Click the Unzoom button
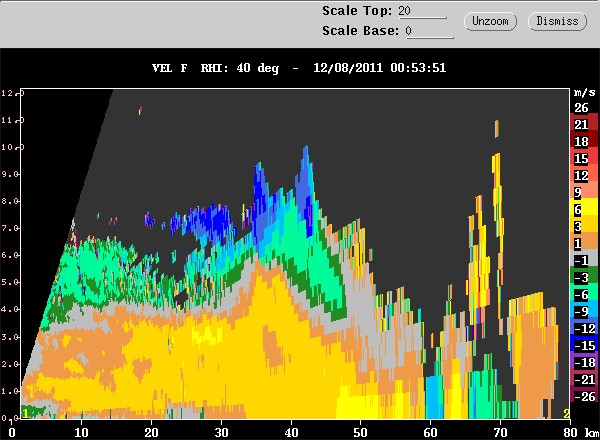This screenshot has width=600, height=440. coord(489,20)
